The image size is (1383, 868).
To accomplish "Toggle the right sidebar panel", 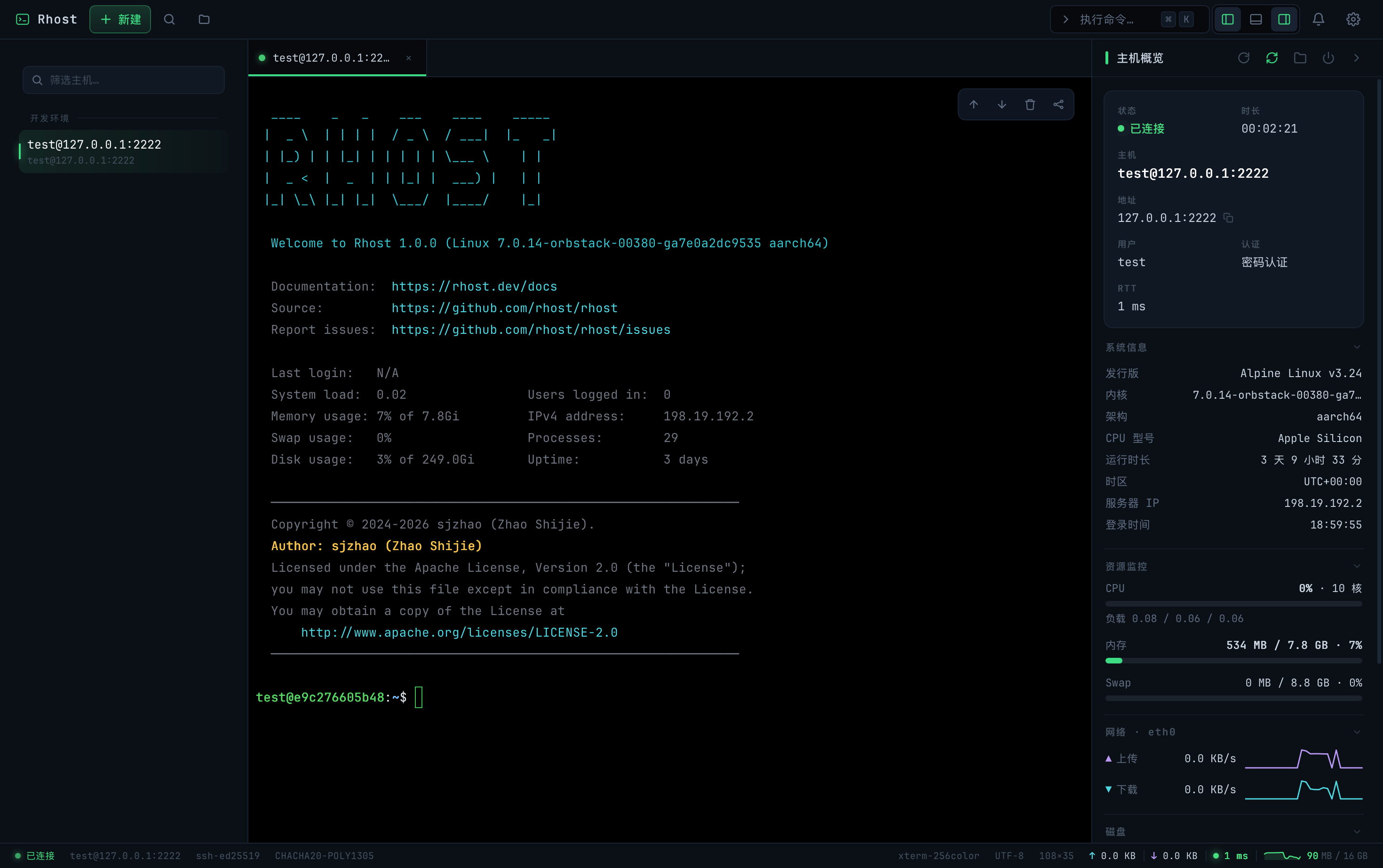I will click(x=1284, y=20).
